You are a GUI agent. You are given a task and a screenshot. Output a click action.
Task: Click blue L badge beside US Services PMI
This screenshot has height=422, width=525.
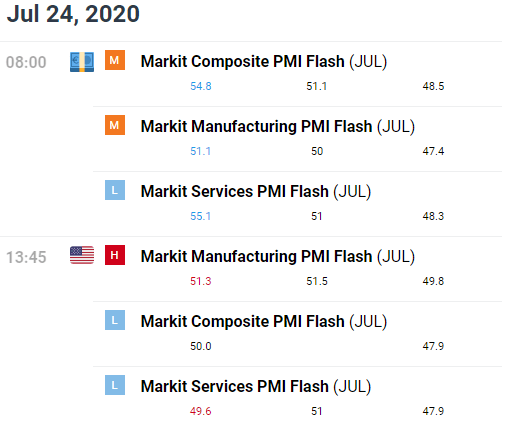tap(115, 385)
